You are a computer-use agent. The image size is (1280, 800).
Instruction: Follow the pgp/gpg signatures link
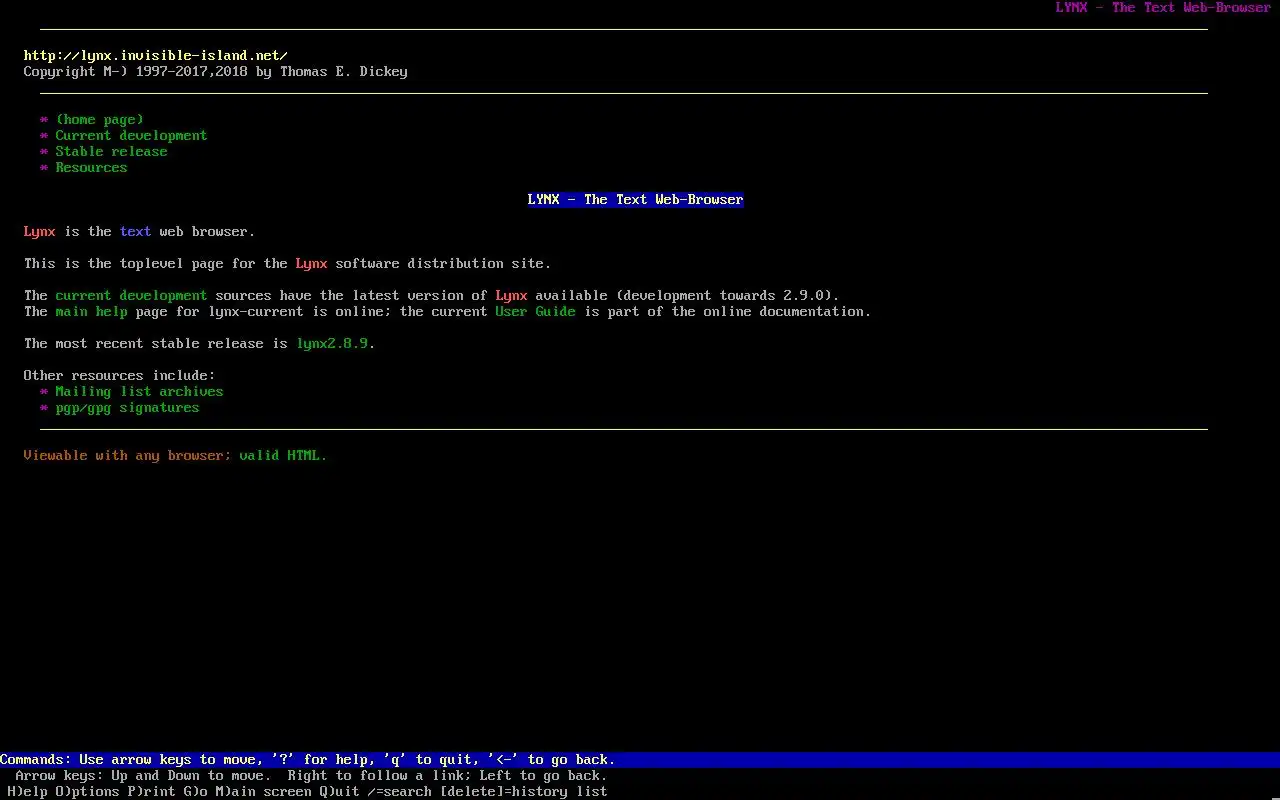[x=127, y=408]
